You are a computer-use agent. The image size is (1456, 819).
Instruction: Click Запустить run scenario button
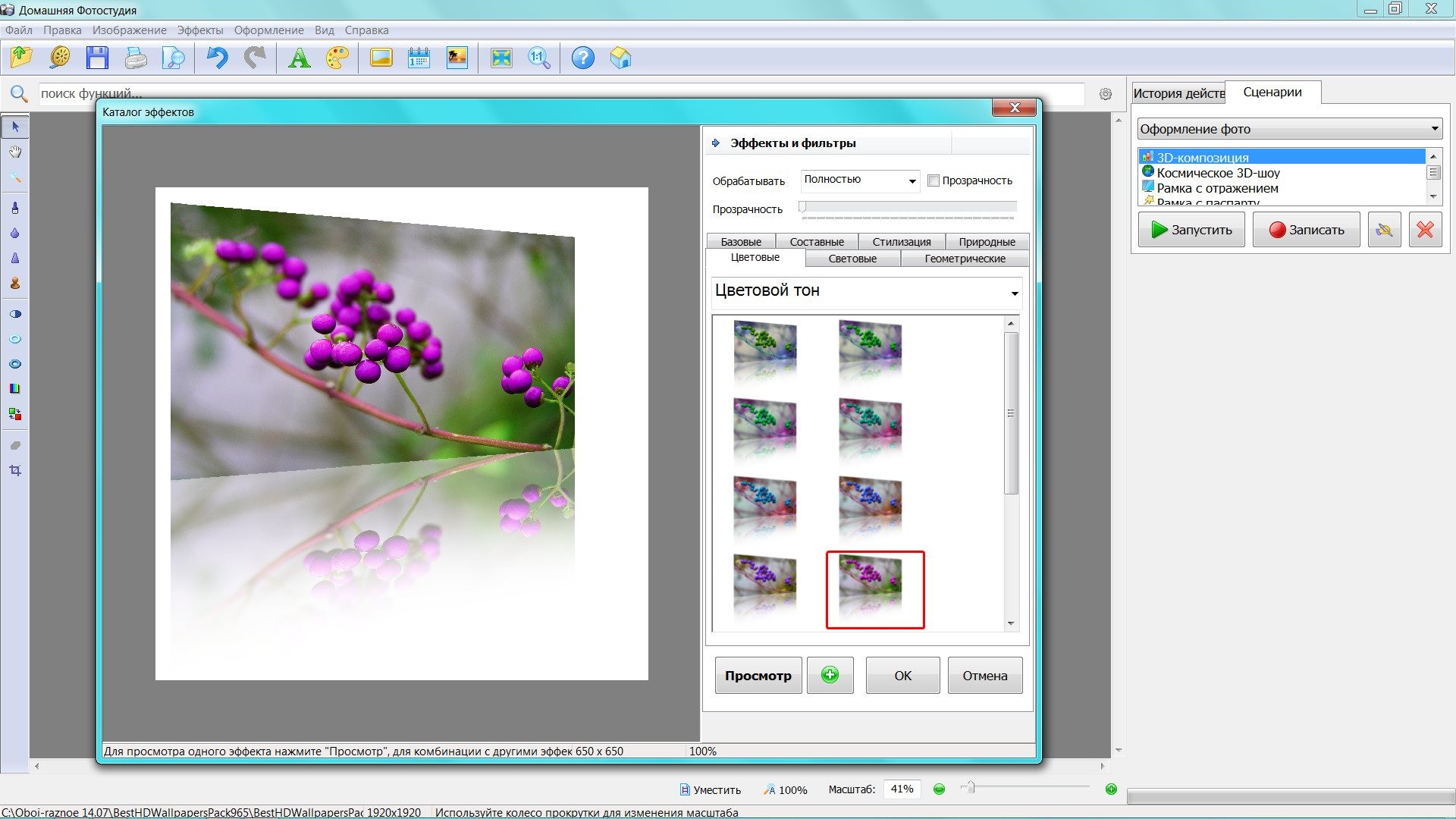click(1192, 229)
